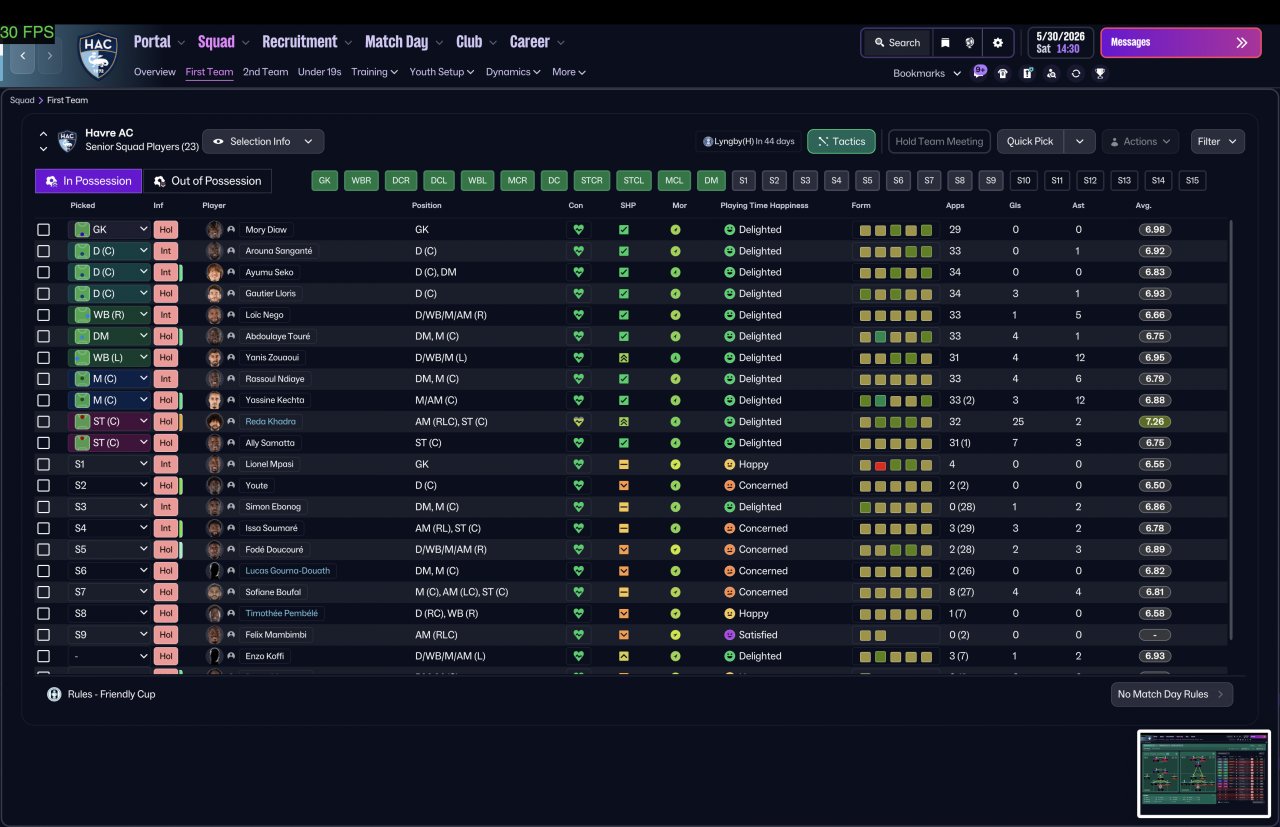
Task: Tick the checkbox for Mory Diaw
Action: (x=43, y=230)
